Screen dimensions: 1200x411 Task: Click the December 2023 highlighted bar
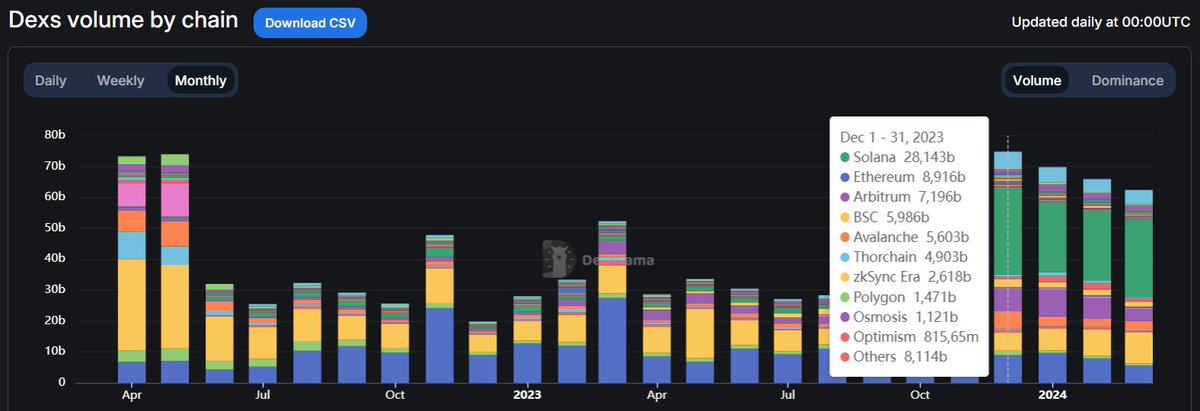click(x=1007, y=267)
